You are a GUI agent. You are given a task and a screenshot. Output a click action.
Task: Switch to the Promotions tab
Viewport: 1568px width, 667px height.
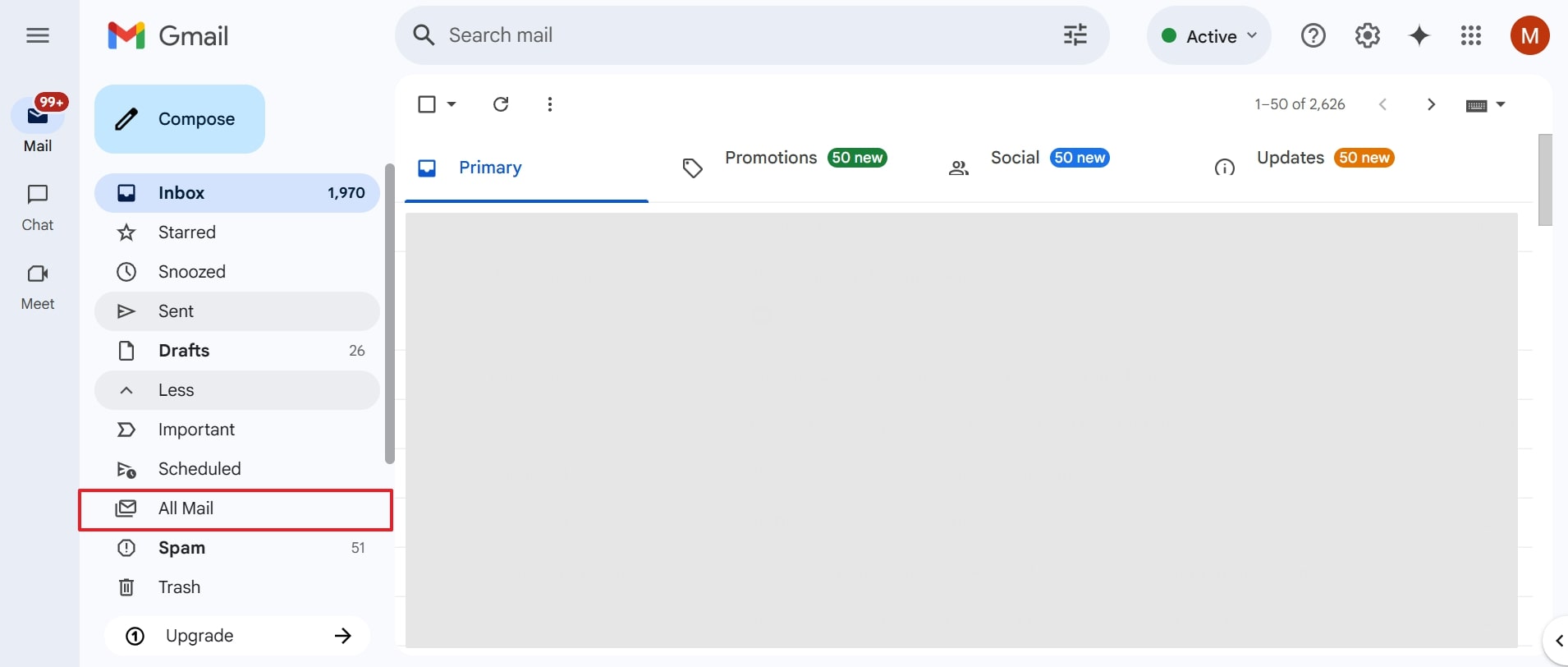(x=770, y=159)
